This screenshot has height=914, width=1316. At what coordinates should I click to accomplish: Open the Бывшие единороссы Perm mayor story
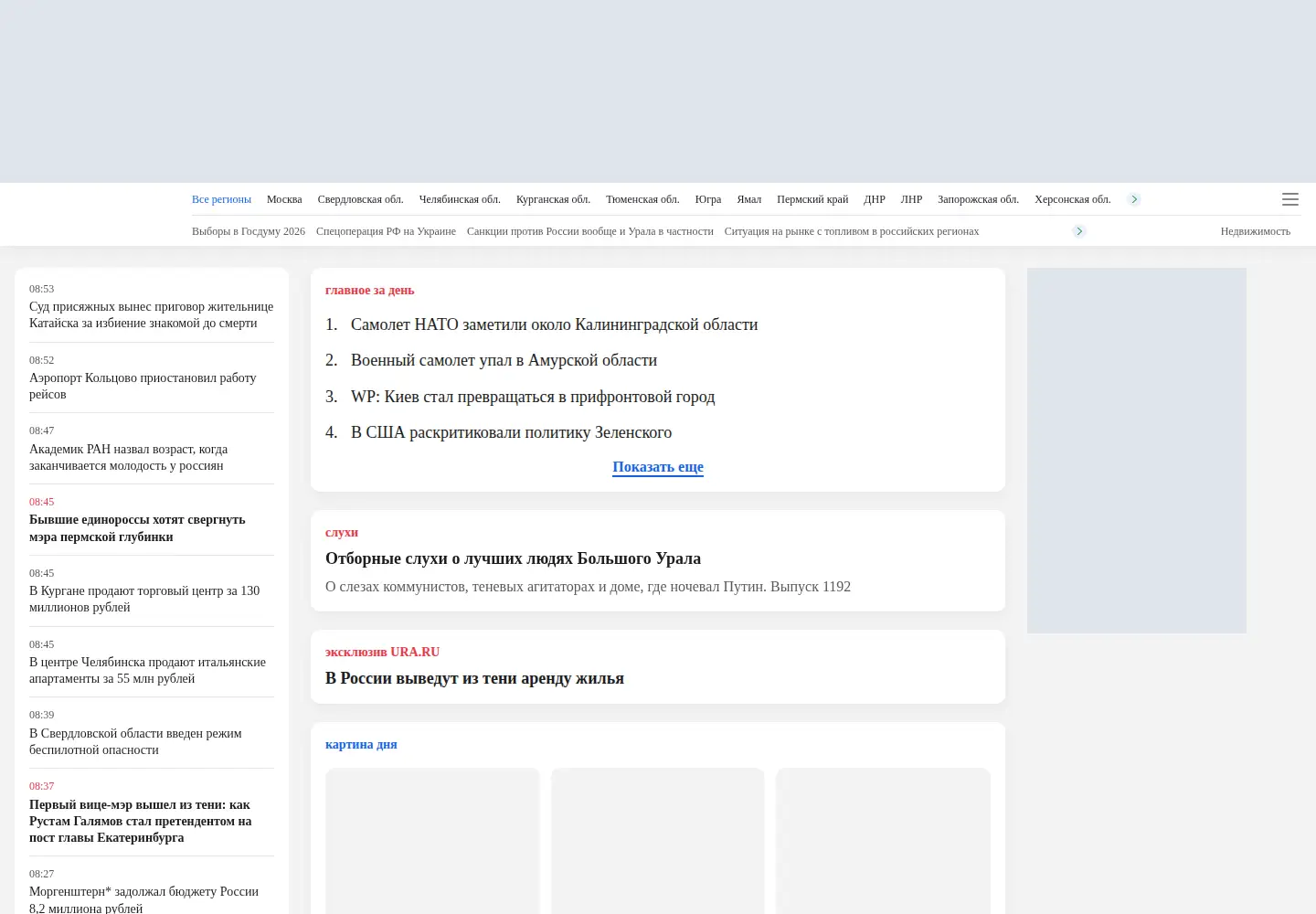click(x=137, y=528)
